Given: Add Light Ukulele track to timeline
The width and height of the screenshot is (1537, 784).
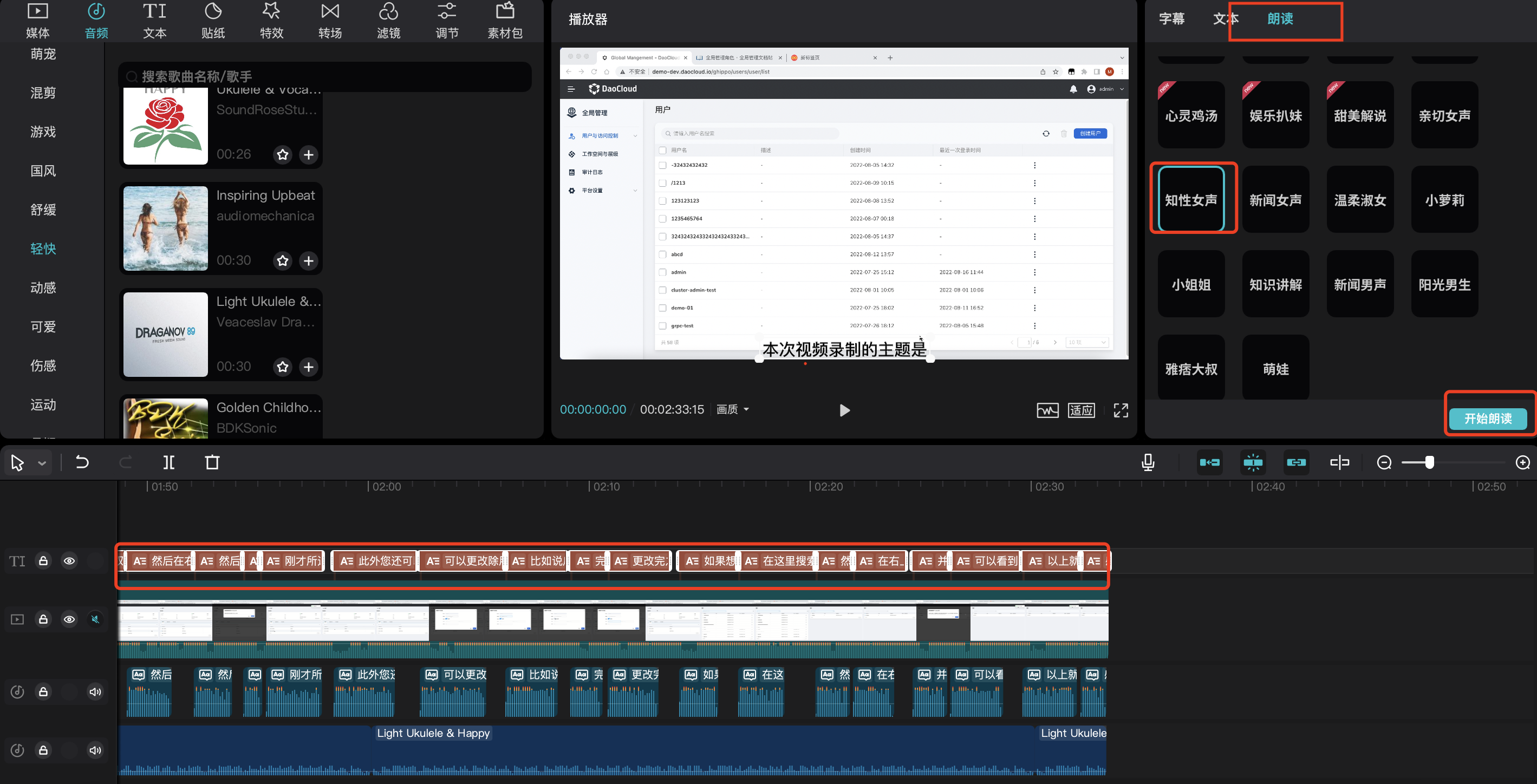Looking at the screenshot, I should point(309,367).
